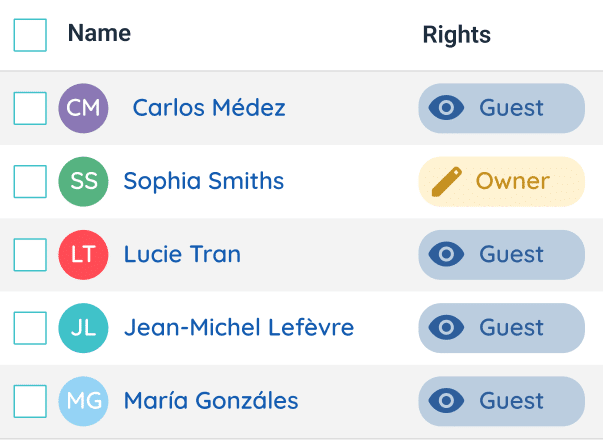The width and height of the screenshot is (603, 440).
Task: Select the checkbox for Sophia Smiths
Action: tap(30, 181)
